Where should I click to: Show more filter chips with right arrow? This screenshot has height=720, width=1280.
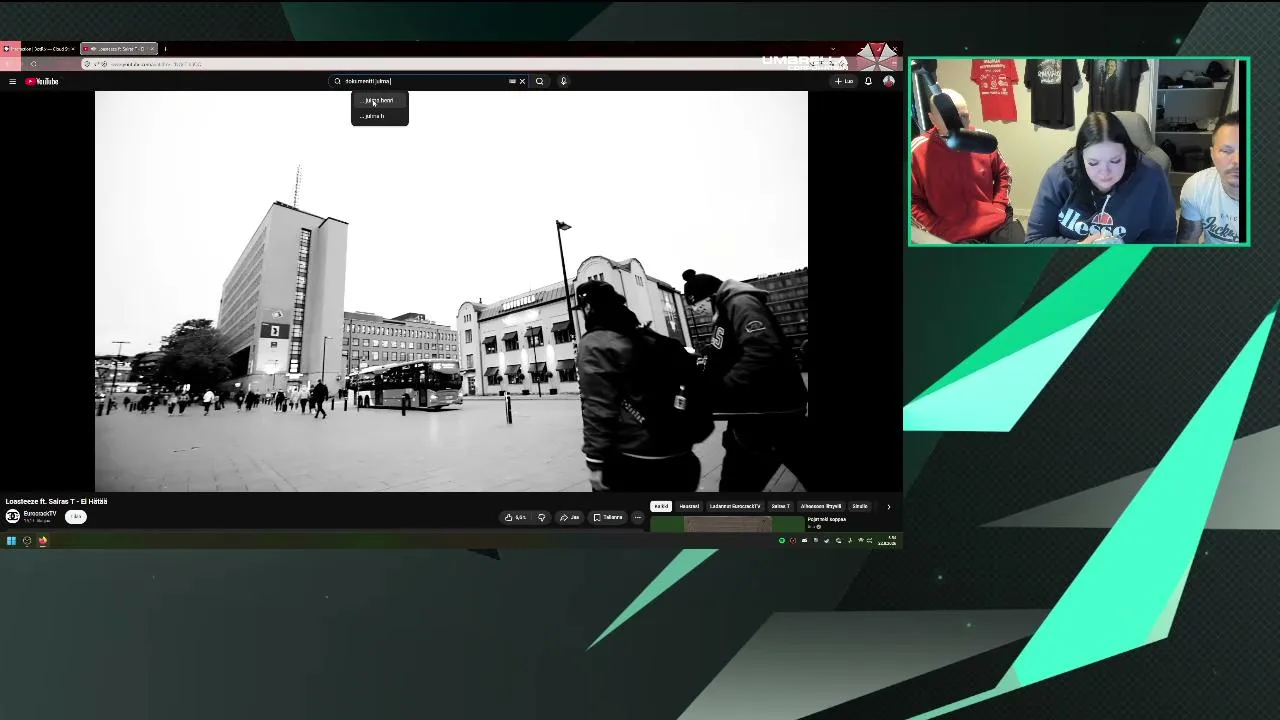888,506
